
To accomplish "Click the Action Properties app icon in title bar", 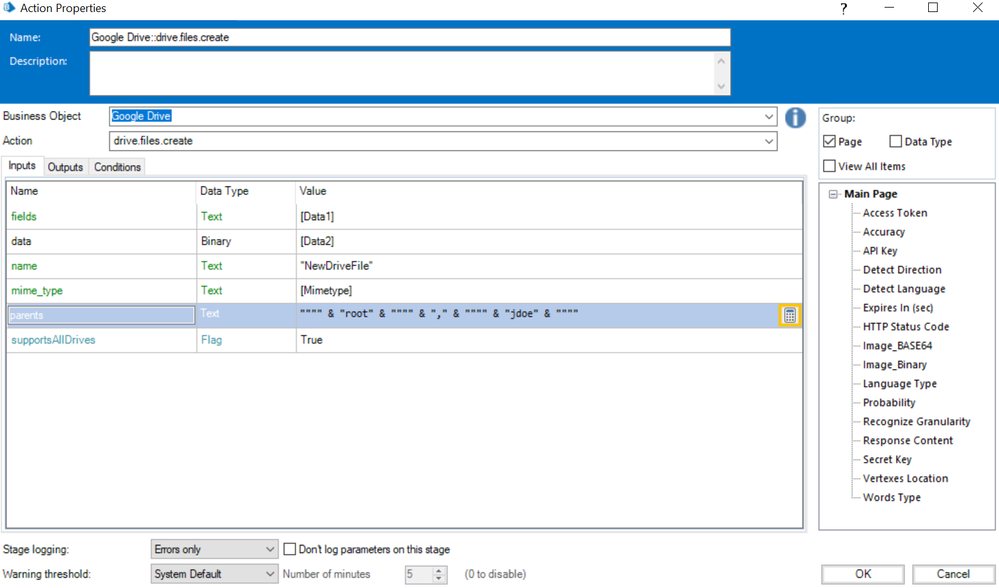I will click(x=9, y=9).
